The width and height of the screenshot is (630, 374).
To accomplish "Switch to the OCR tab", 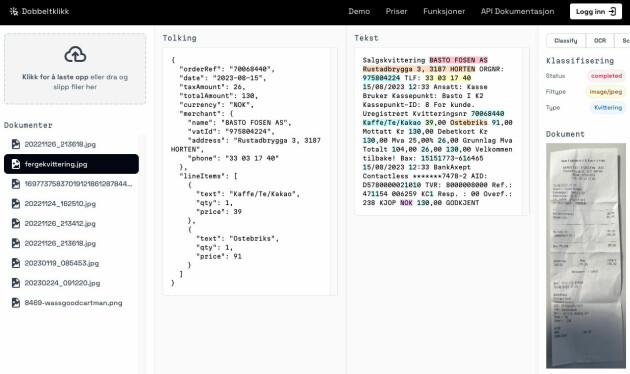I will 600,41.
